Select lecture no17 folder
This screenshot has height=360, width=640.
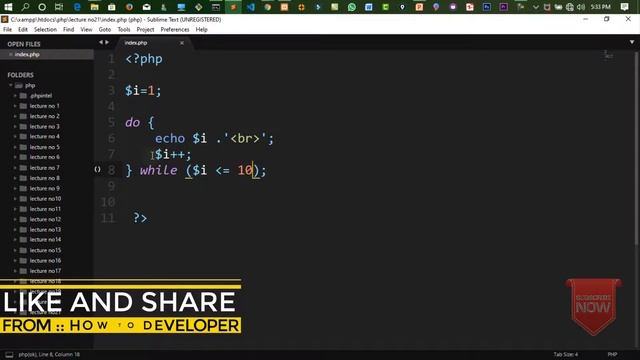point(45,271)
